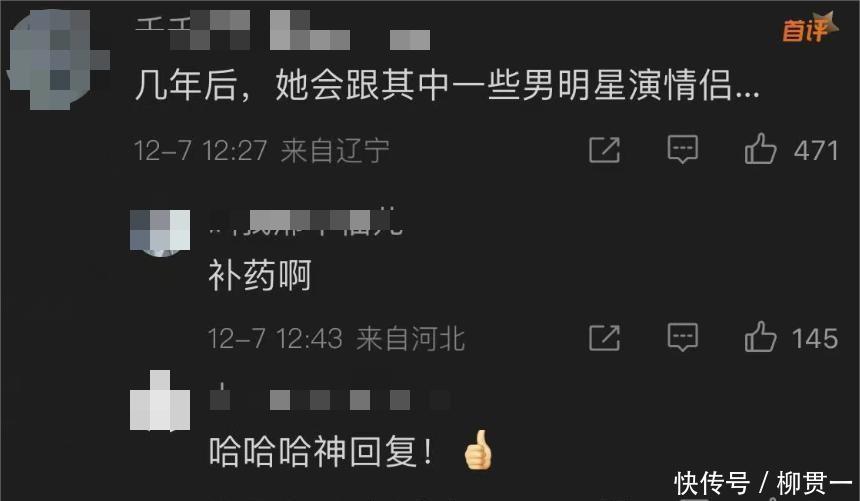This screenshot has width=860, height=501.
Task: Open username above the 哈哈哈神回复 reply
Action: (x=329, y=399)
